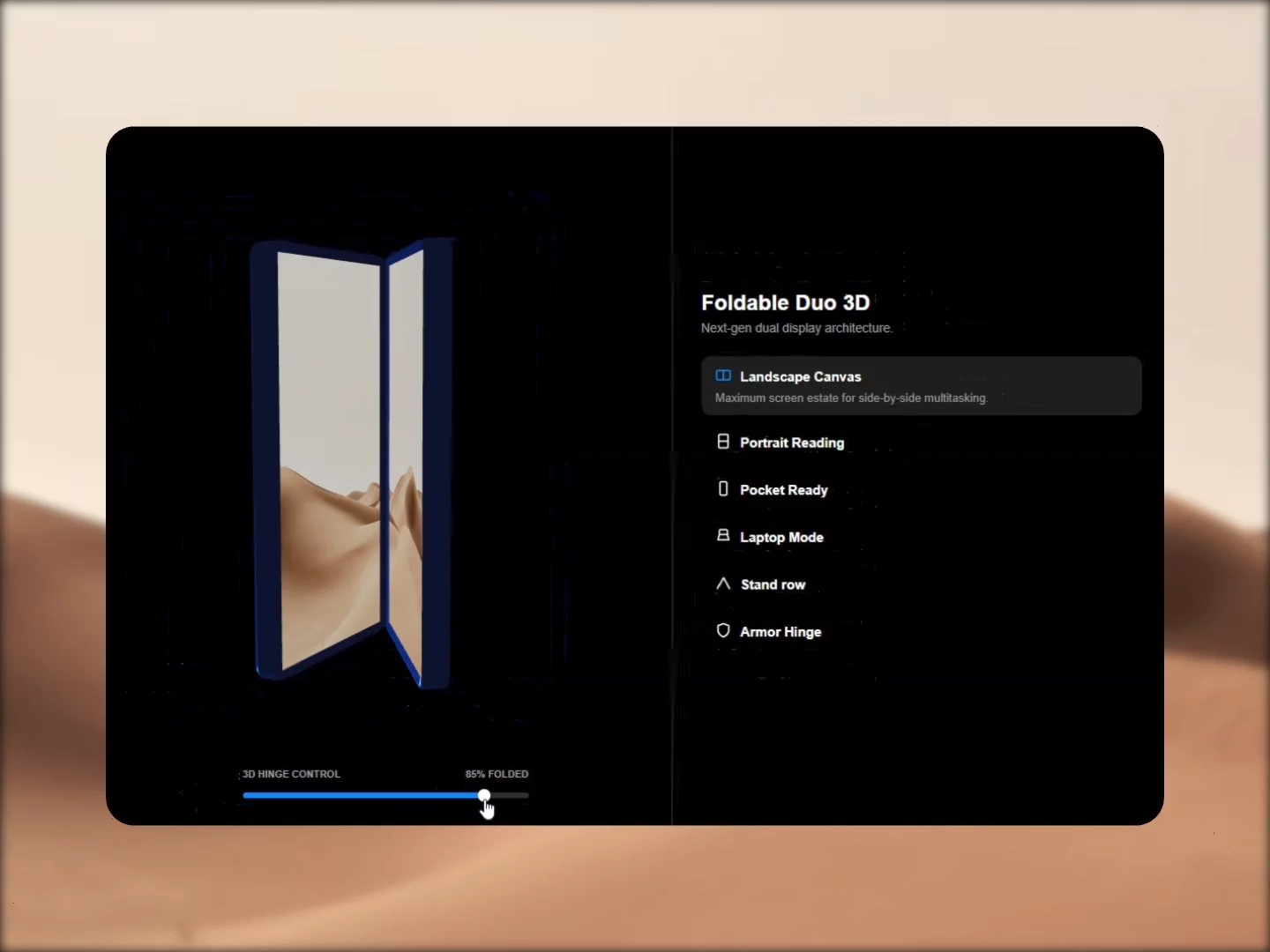
Task: Choose the Pocket Ready option
Action: [x=783, y=490]
